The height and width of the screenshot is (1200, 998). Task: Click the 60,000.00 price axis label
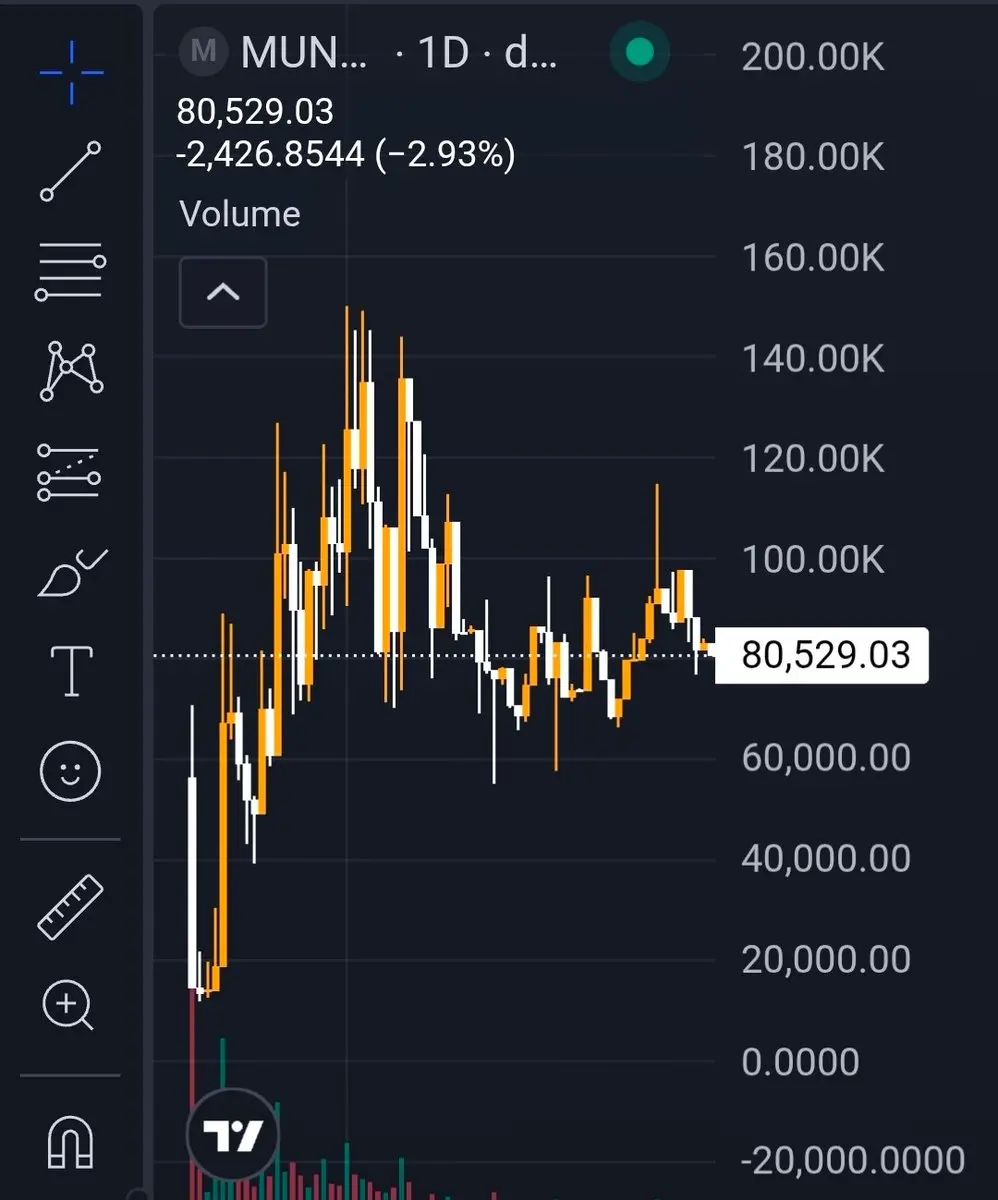(827, 757)
